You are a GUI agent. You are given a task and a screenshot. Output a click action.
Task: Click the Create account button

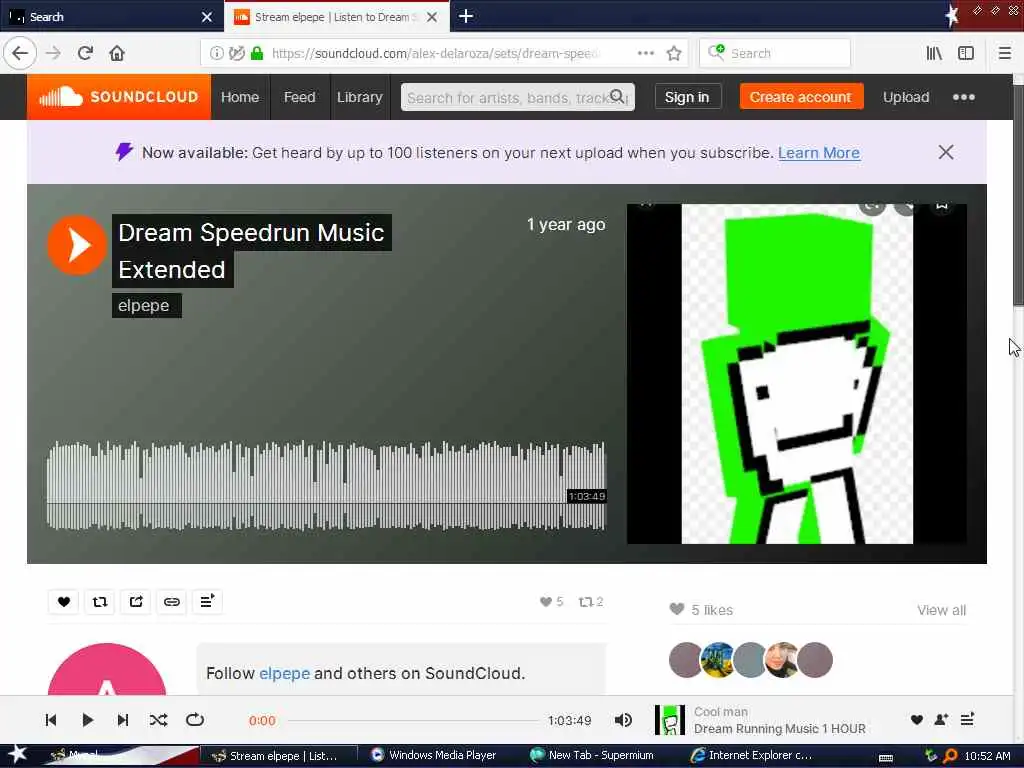(801, 97)
